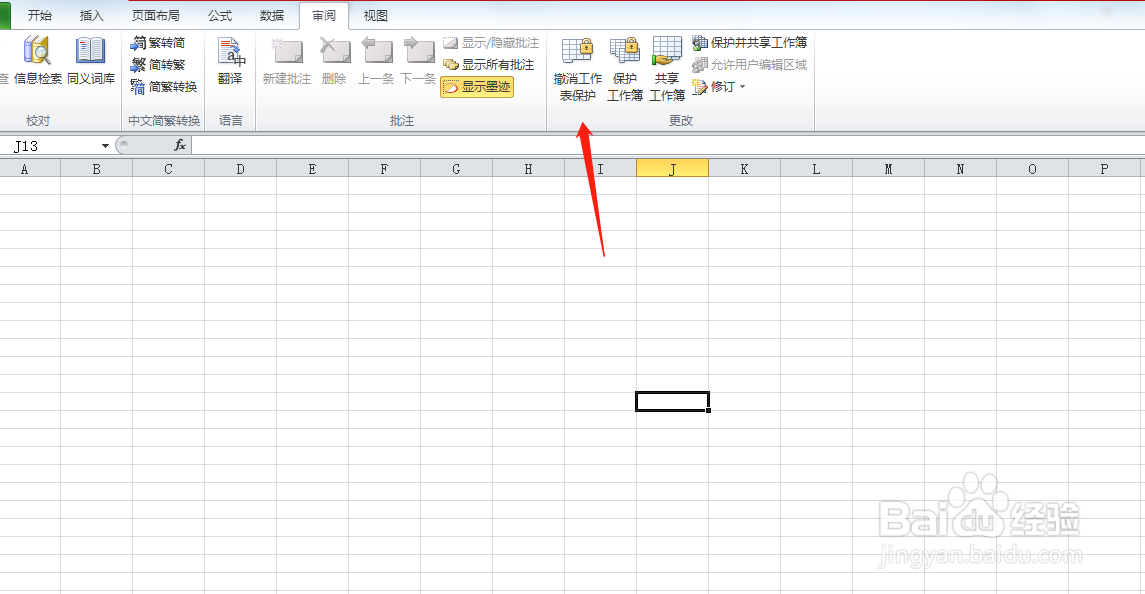
Task: Toggle 显示所有批注 (Show All Comments)
Action: 489,64
